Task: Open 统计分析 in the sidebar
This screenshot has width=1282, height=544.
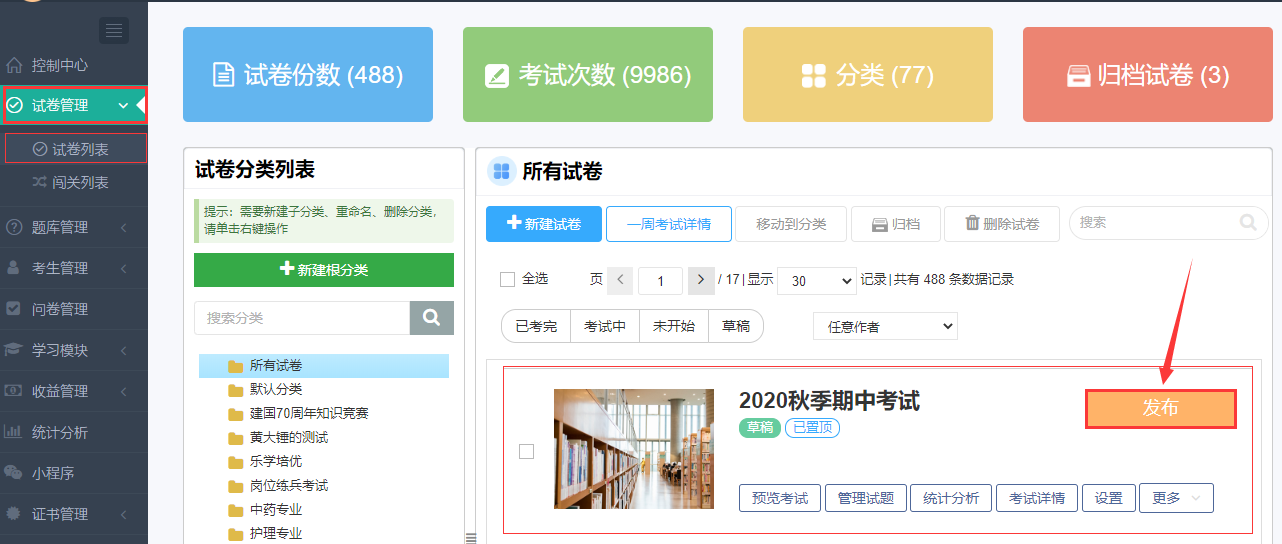Action: pyautogui.click(x=60, y=432)
